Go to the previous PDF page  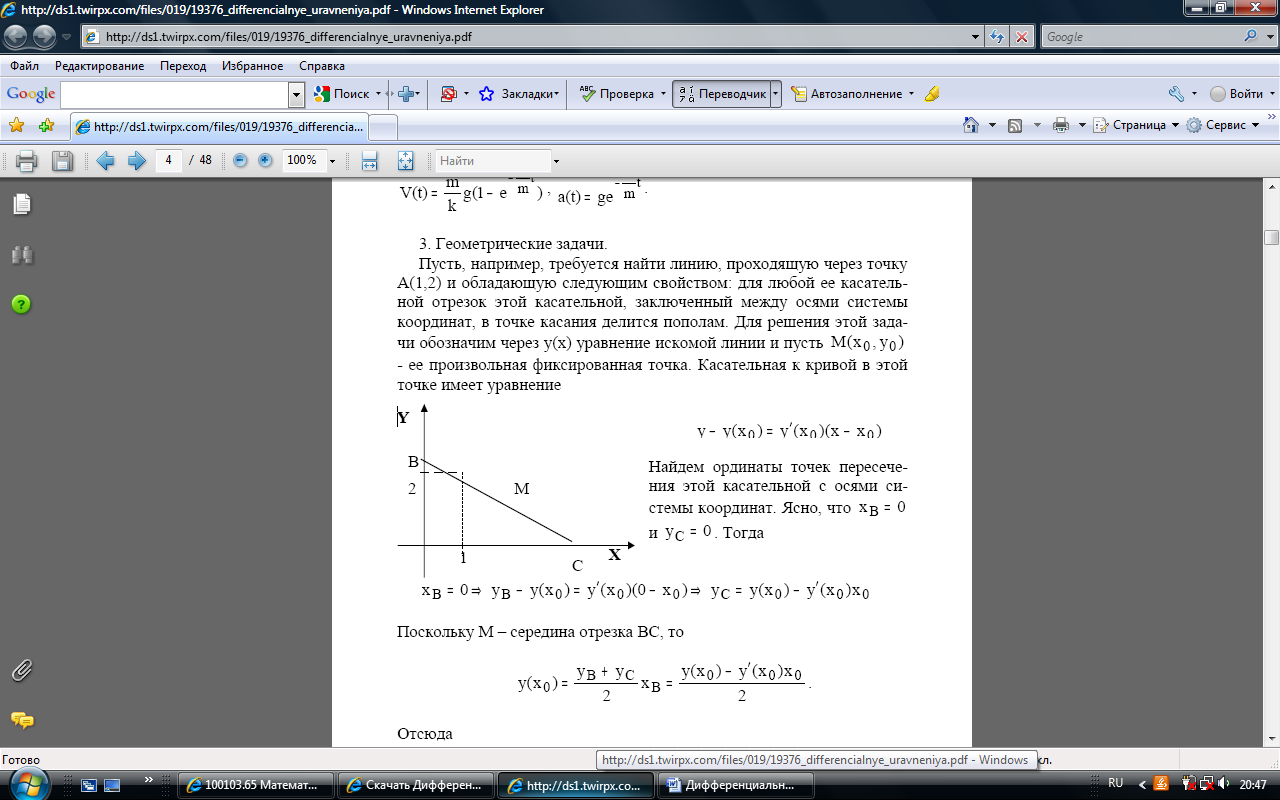(105, 161)
